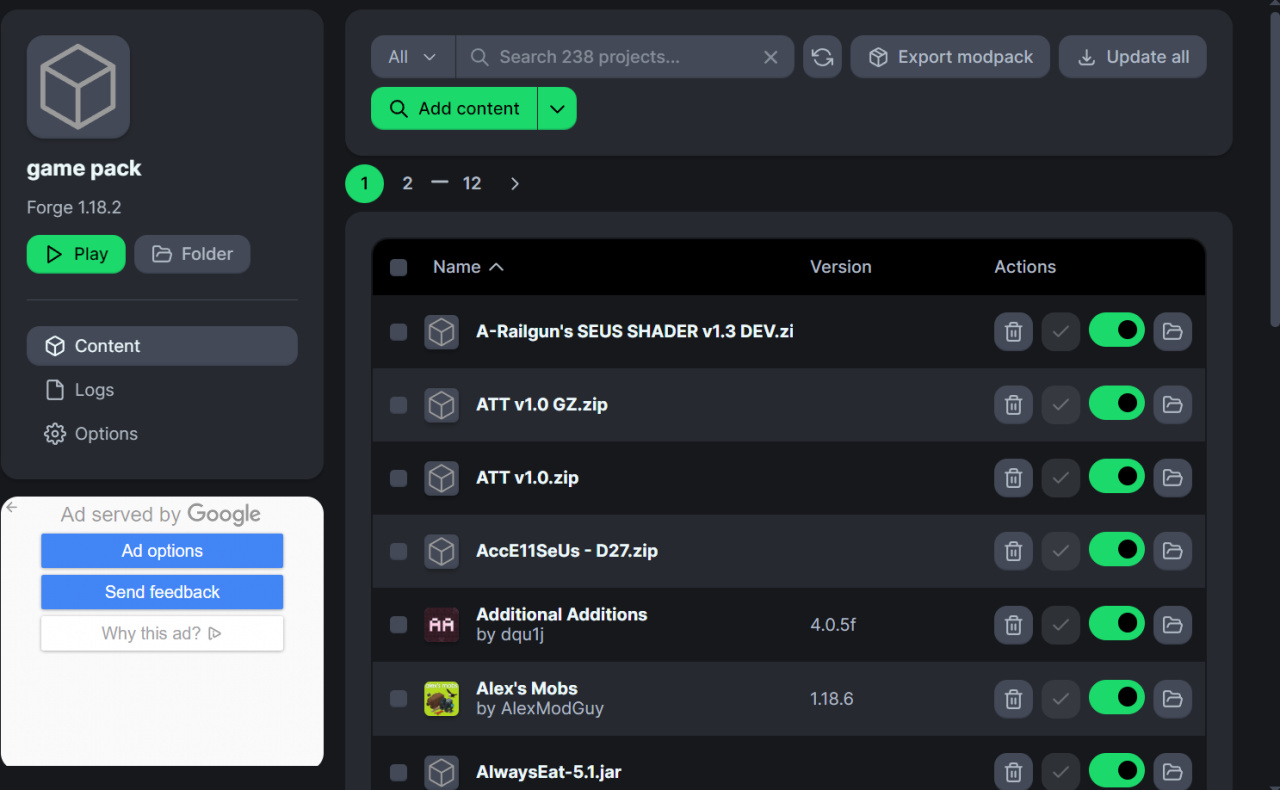This screenshot has height=790, width=1280.
Task: Tick the ATT v1.0.zip checkbox
Action: tap(398, 478)
